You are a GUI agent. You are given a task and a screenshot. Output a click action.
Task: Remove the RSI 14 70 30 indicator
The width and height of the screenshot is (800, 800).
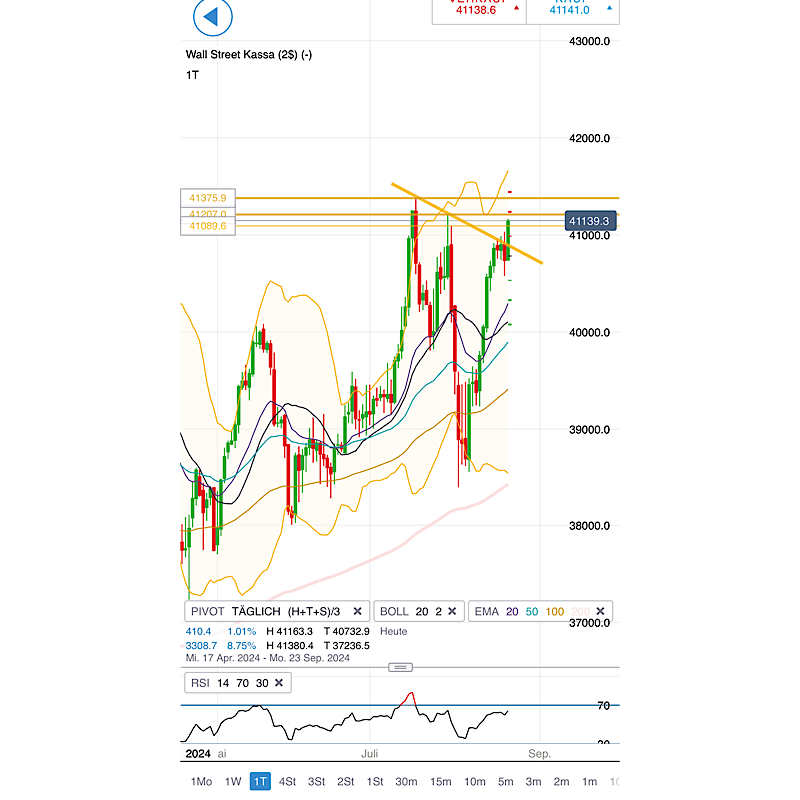(x=278, y=682)
